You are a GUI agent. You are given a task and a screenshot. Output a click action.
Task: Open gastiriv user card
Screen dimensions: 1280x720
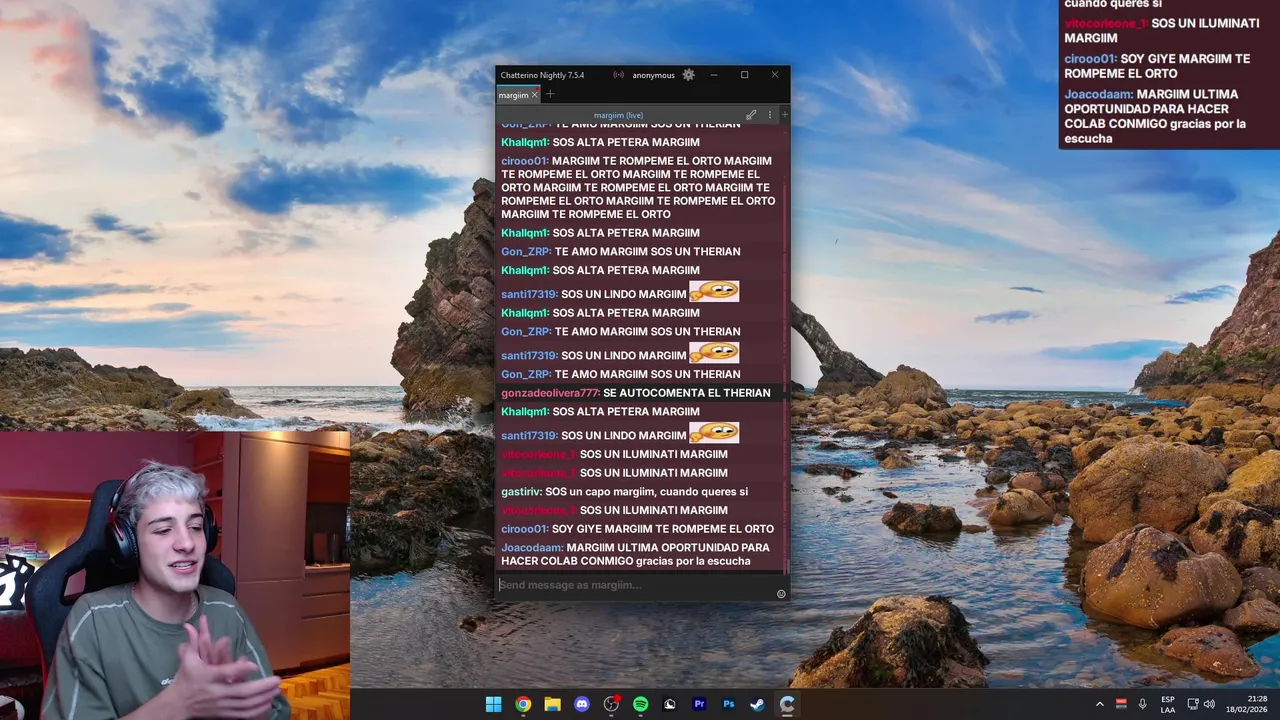521,492
